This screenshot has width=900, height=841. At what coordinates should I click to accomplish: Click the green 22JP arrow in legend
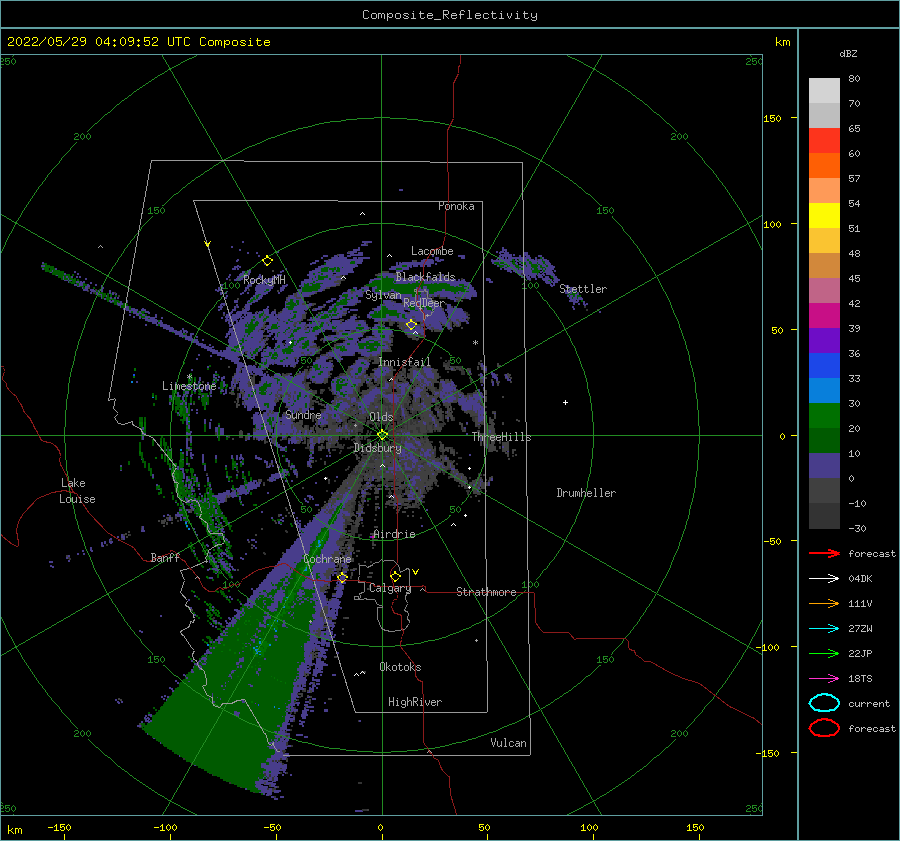pos(824,653)
